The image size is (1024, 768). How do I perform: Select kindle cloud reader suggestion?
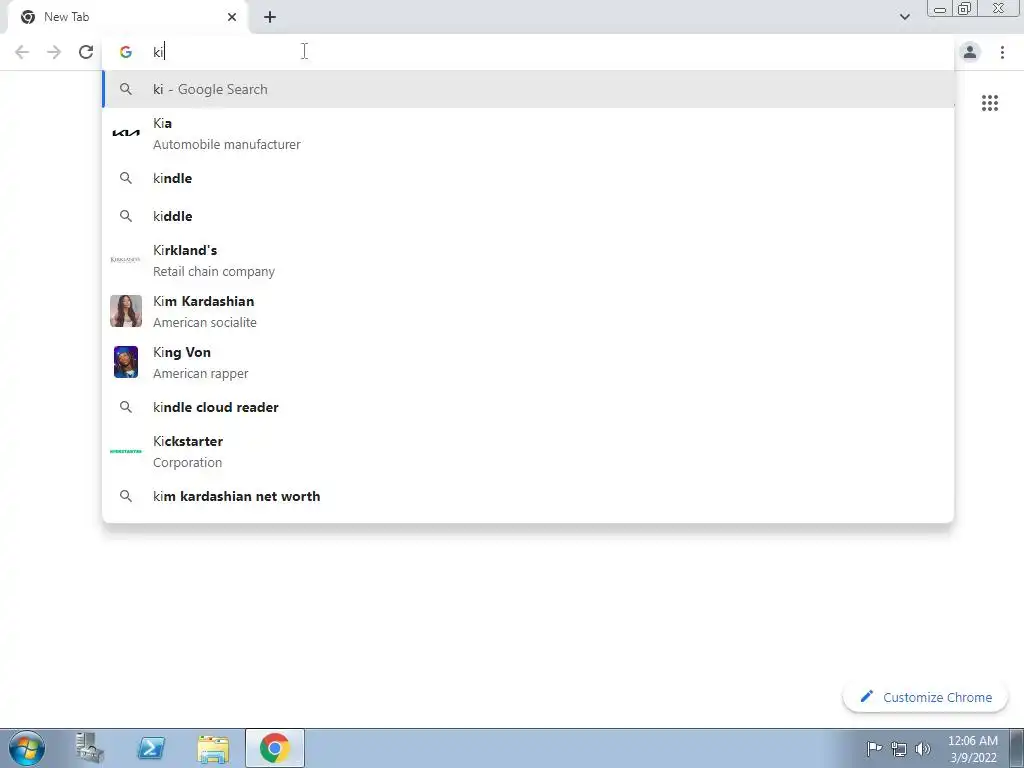[x=528, y=408]
